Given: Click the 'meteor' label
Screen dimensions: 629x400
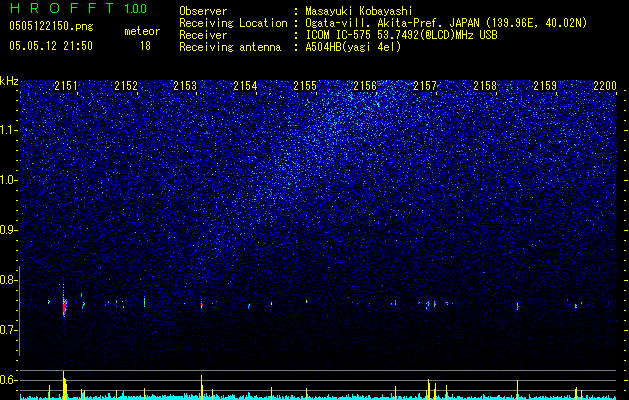Looking at the screenshot, I should click(142, 31).
